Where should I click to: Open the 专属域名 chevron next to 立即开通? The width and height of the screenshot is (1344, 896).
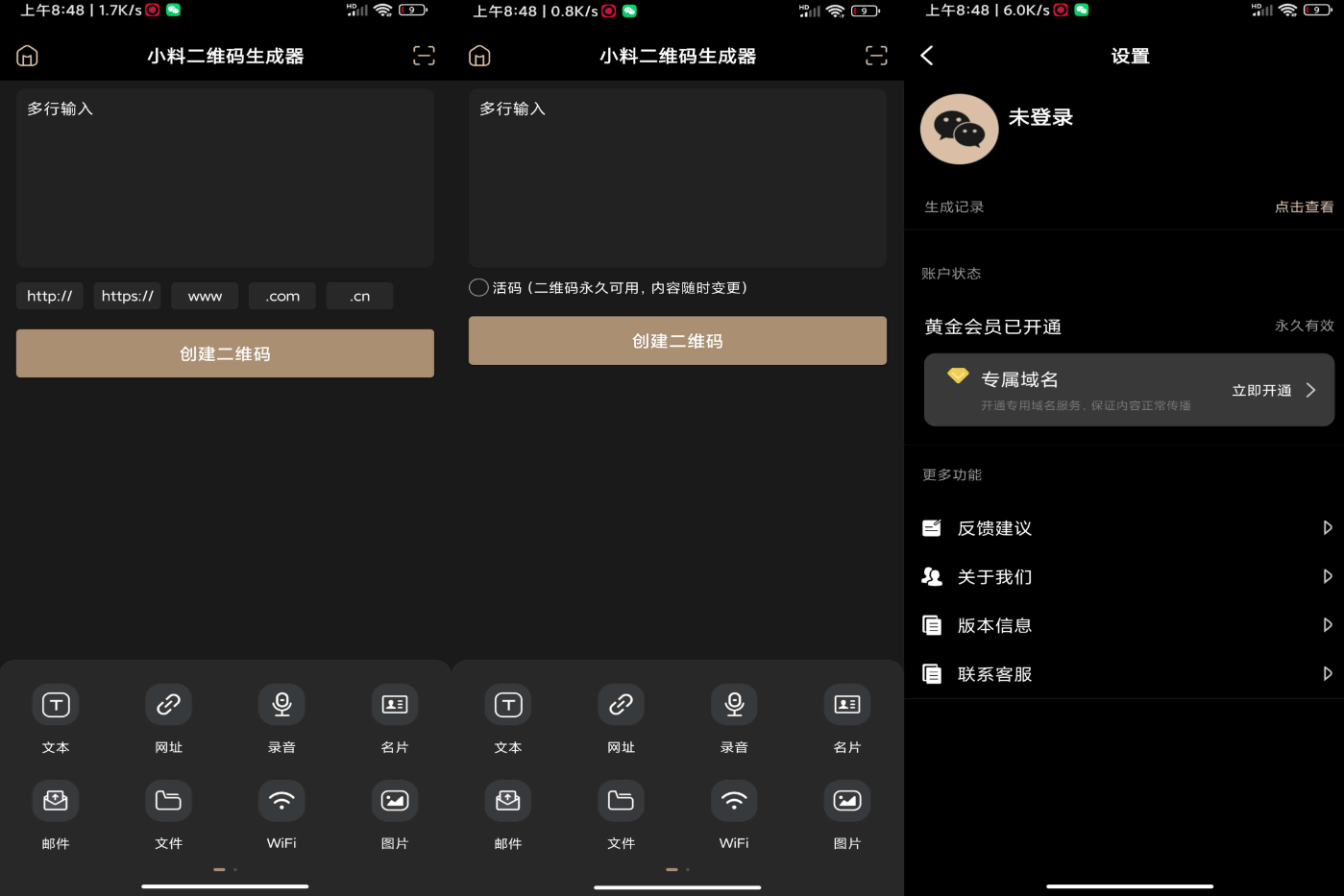point(1310,390)
